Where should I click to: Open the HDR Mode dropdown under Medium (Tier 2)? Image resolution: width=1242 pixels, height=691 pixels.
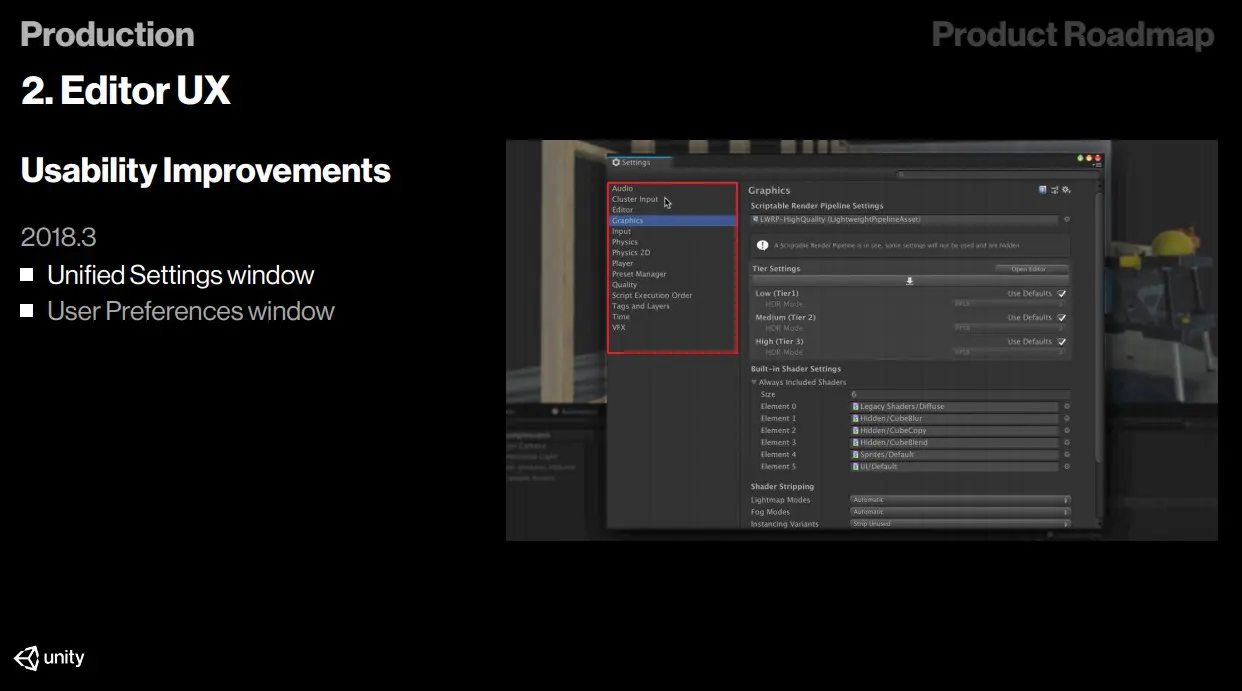click(1009, 328)
